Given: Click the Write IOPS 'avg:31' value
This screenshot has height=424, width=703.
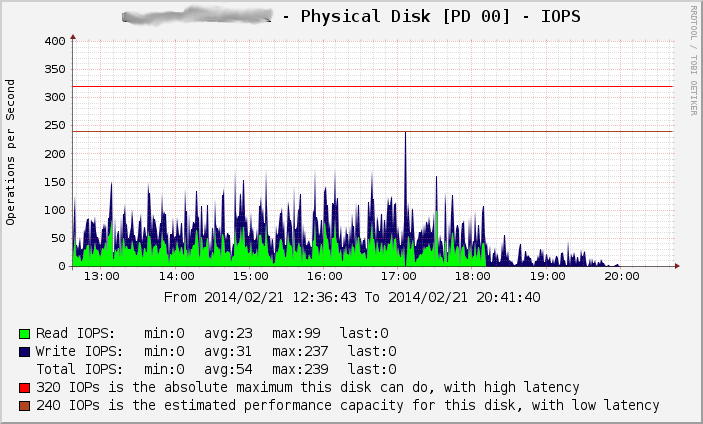Looking at the screenshot, I should point(228,351).
